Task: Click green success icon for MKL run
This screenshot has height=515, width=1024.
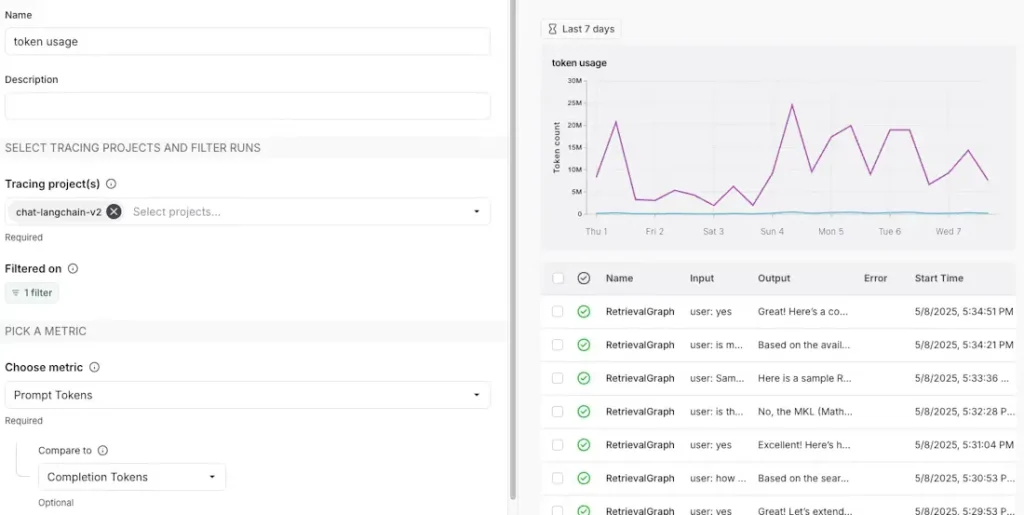Action: click(x=584, y=411)
